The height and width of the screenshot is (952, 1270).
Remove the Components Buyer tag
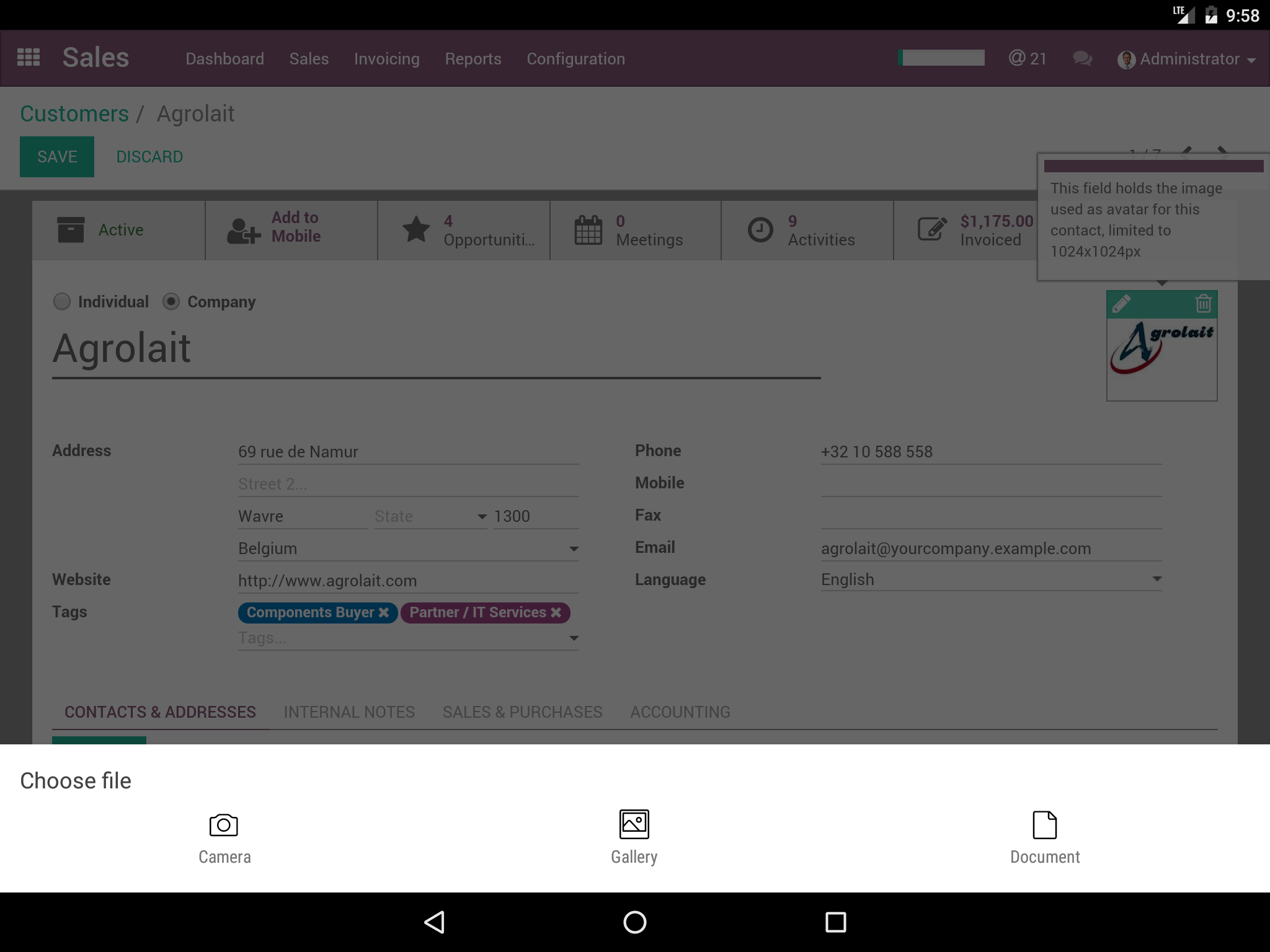[384, 612]
